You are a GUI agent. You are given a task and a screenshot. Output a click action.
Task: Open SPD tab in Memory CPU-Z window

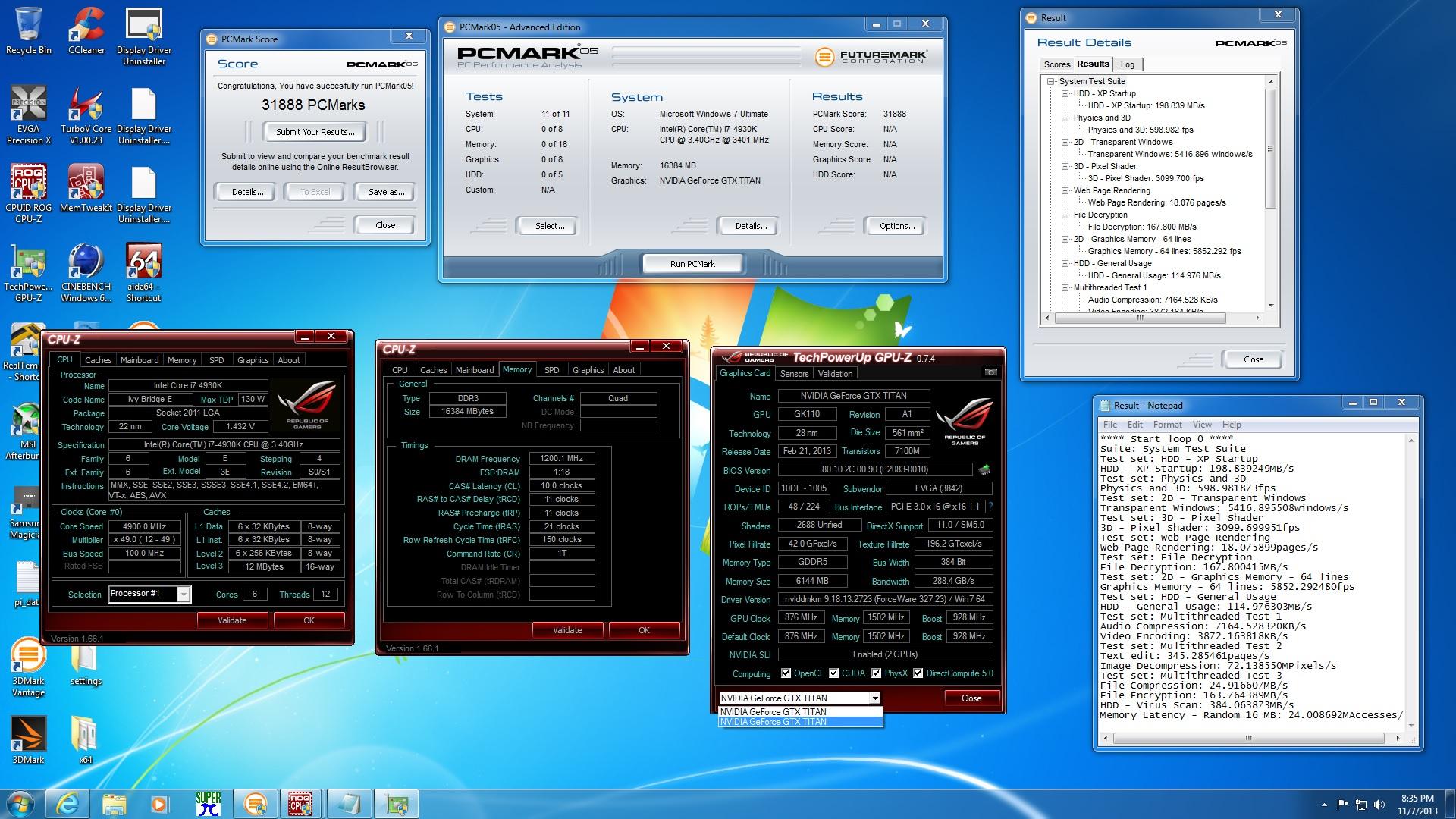(x=552, y=370)
